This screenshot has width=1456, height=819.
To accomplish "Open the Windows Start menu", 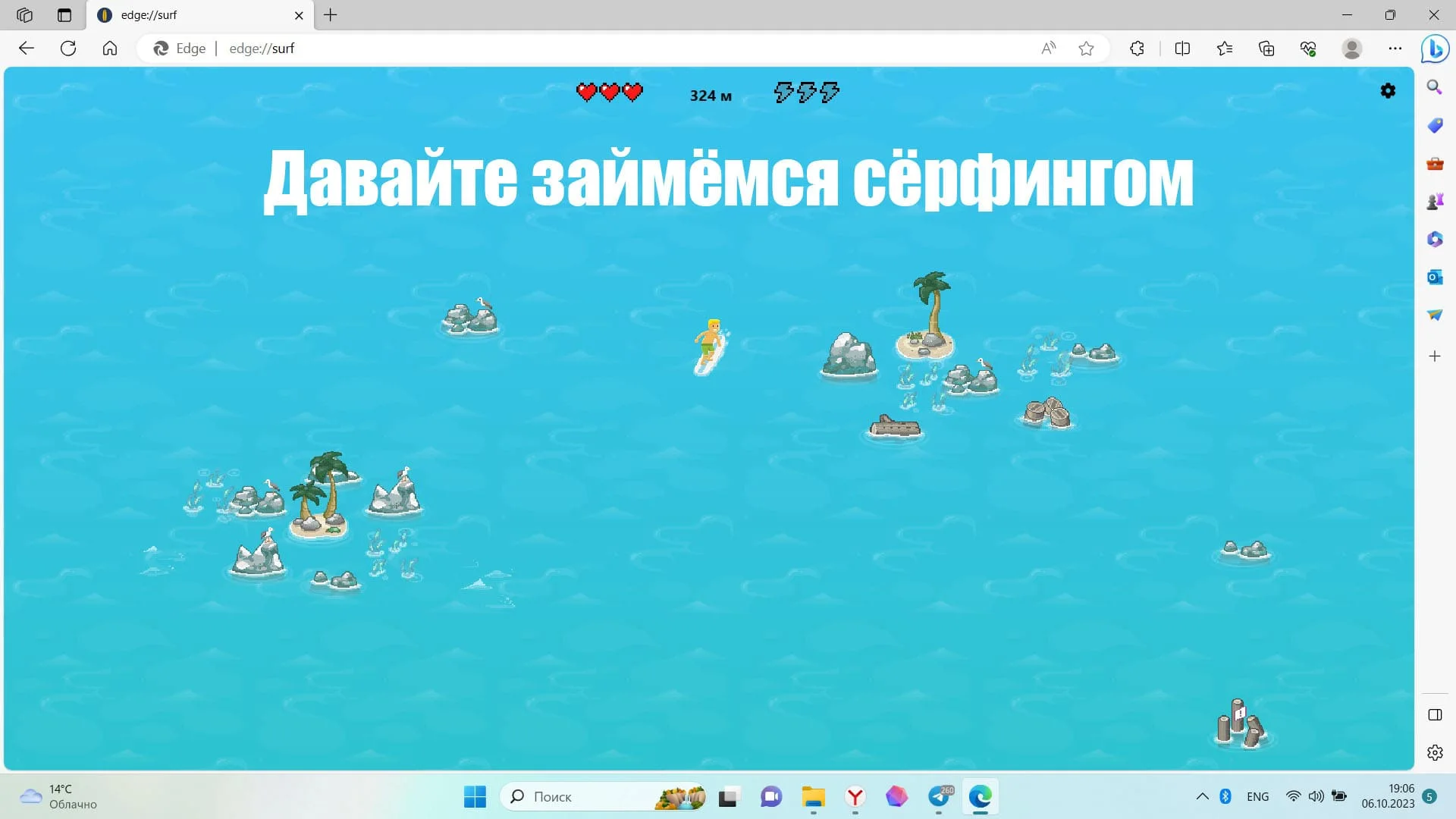I will coord(475,796).
